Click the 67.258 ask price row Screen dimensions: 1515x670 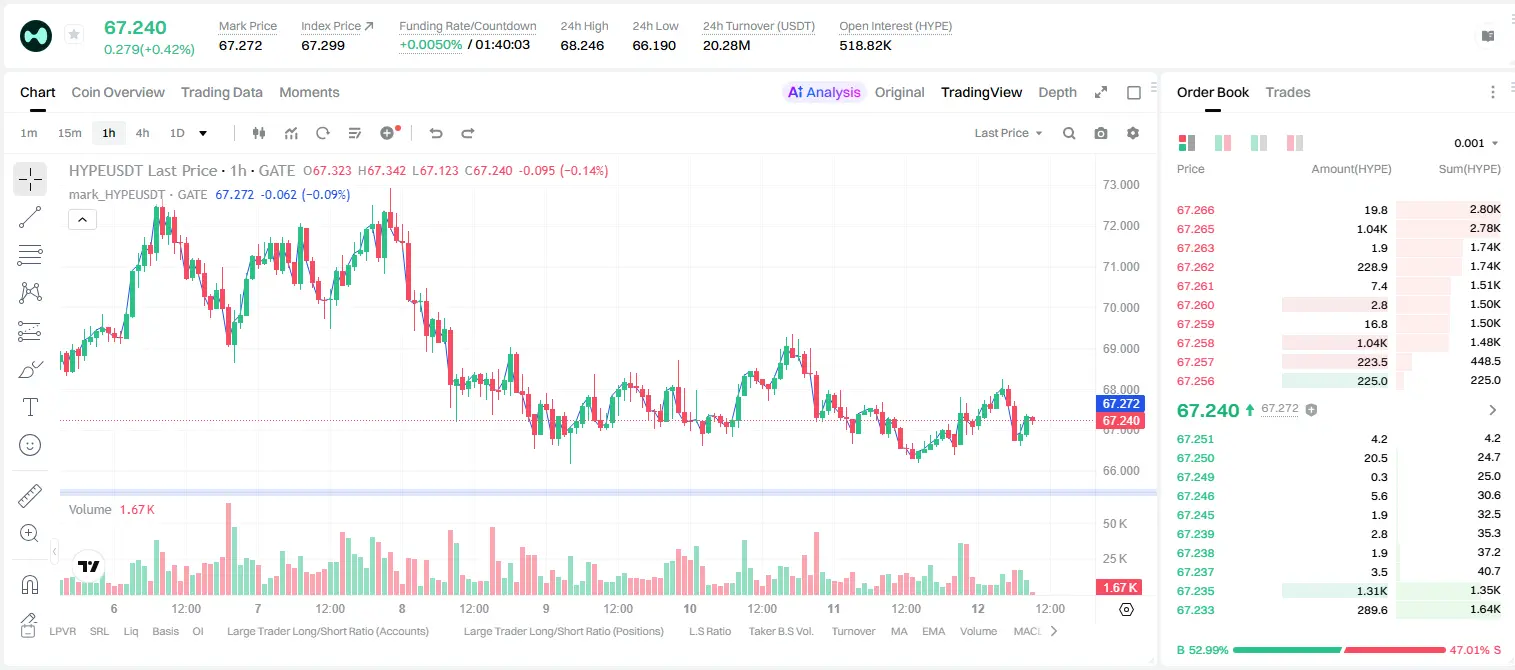tap(1338, 343)
